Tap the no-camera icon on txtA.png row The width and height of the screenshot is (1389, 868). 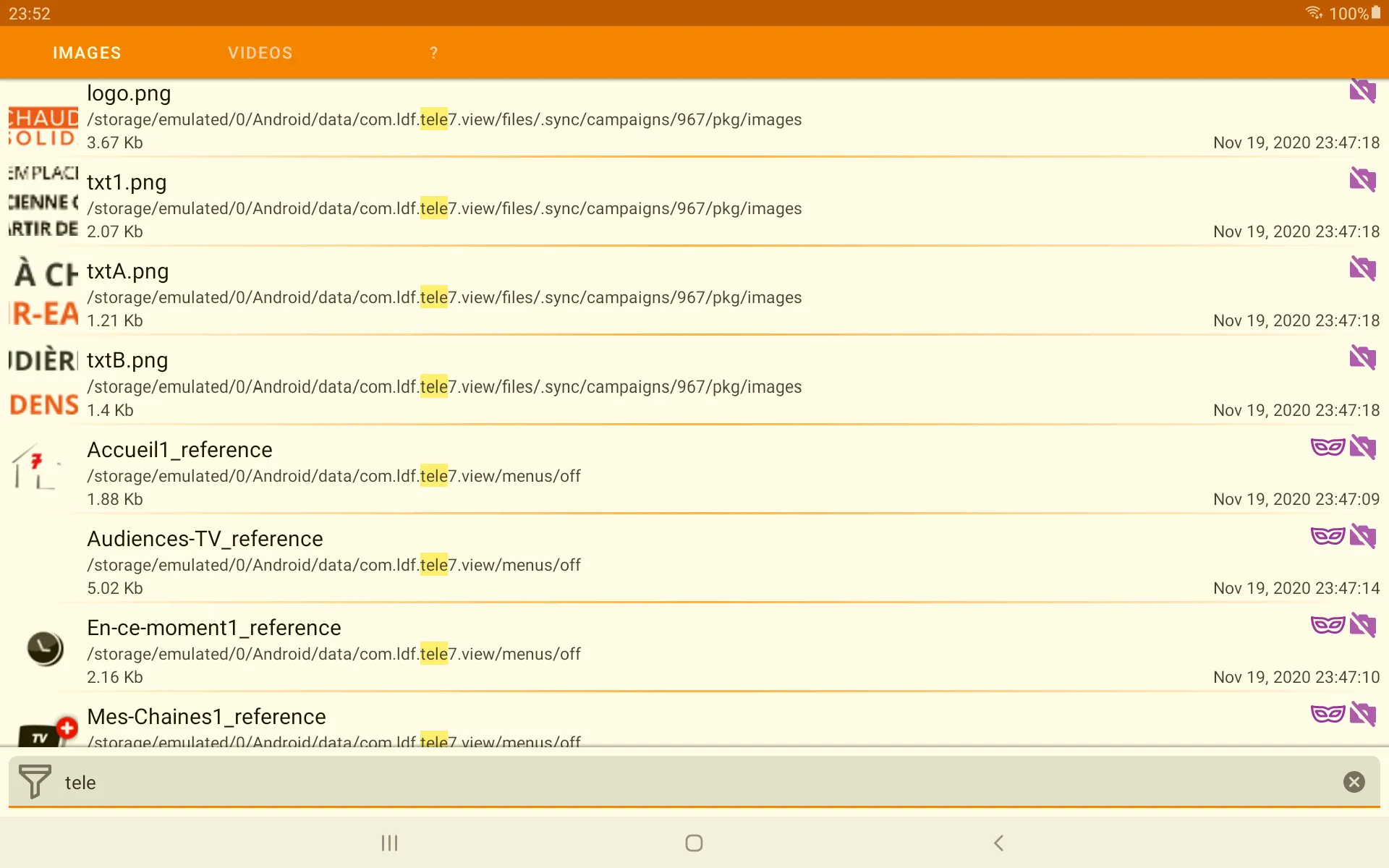(1362, 268)
